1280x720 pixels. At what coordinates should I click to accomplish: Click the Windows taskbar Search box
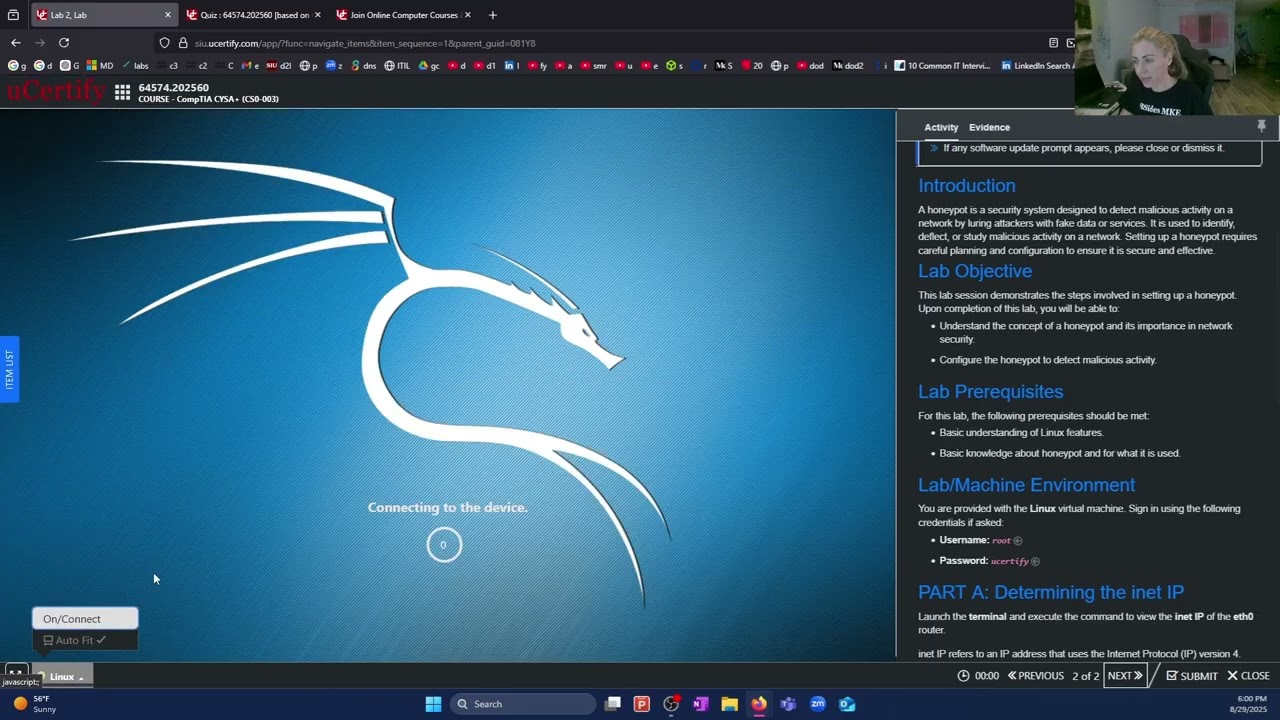point(522,704)
